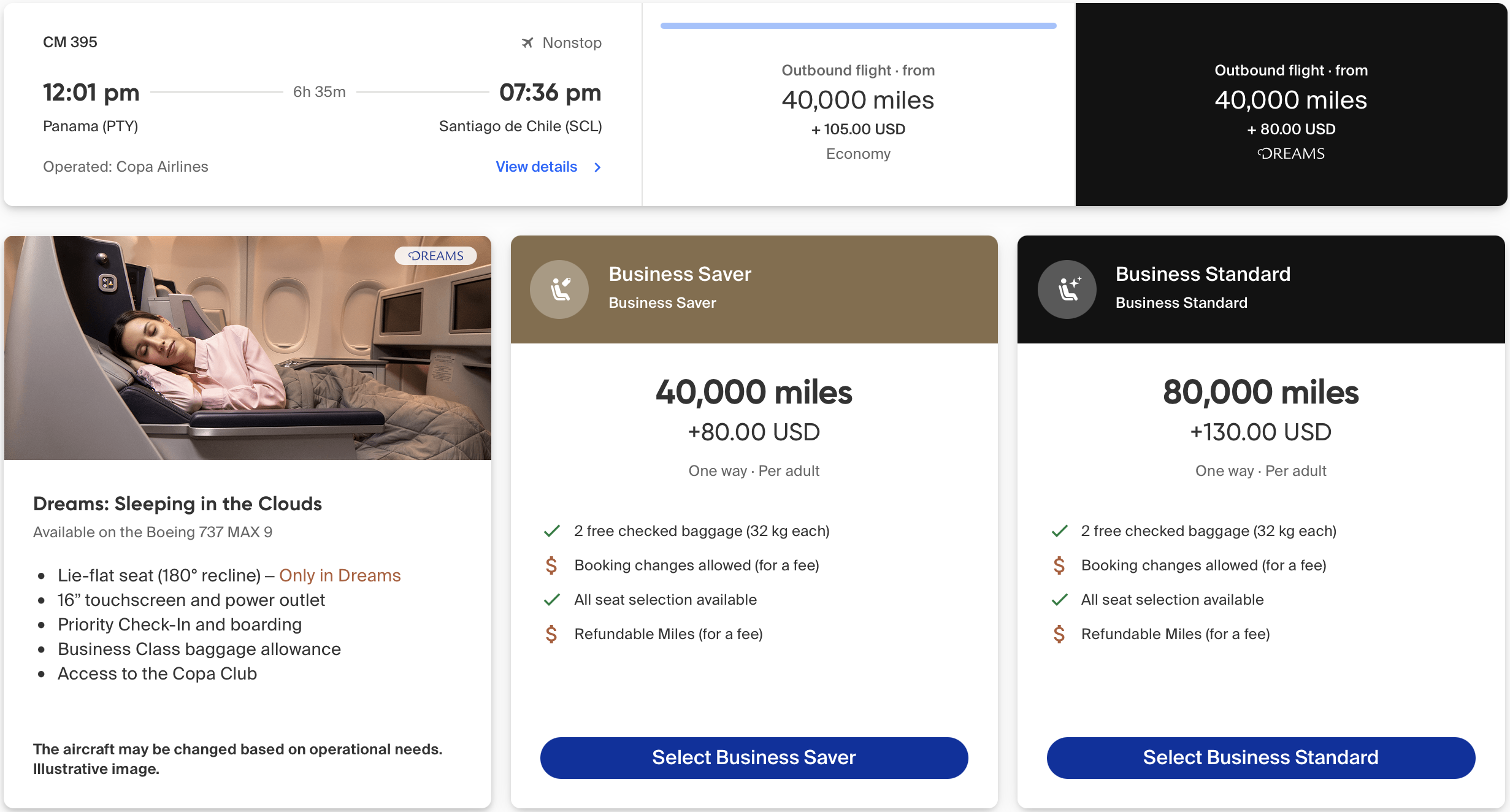Click '16” touchscreen and power outlet' bullet
The width and height of the screenshot is (1510, 812).
coord(191,600)
